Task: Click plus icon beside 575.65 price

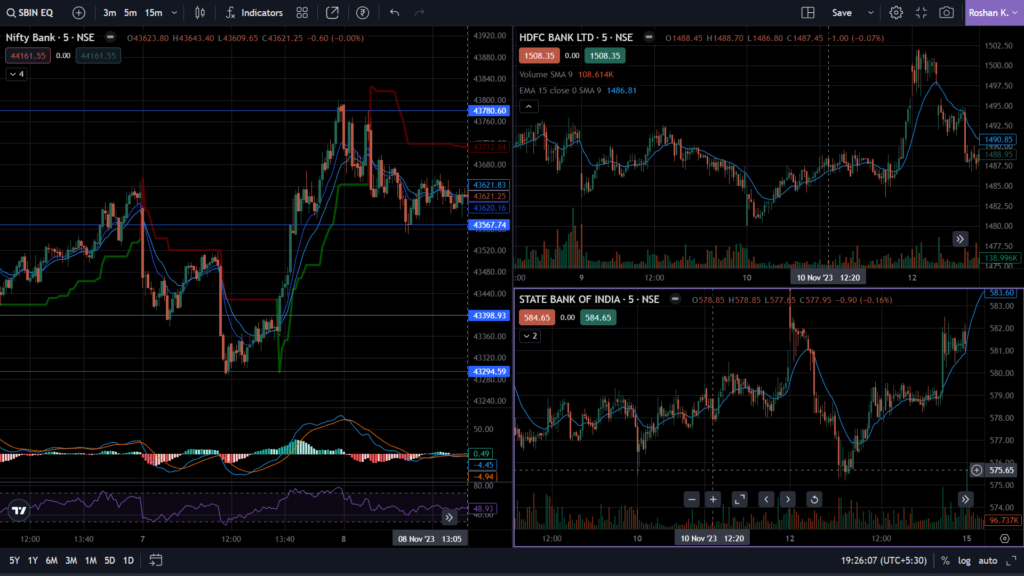Action: coord(976,470)
